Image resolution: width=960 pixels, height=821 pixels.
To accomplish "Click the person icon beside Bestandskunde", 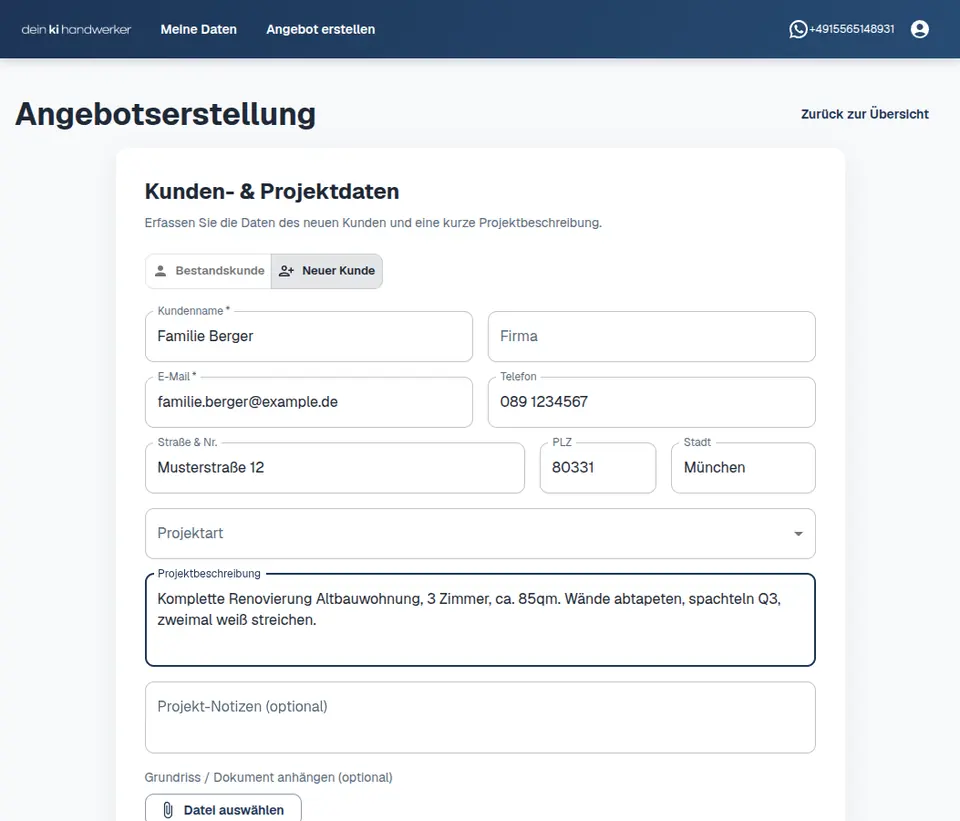I will [160, 271].
